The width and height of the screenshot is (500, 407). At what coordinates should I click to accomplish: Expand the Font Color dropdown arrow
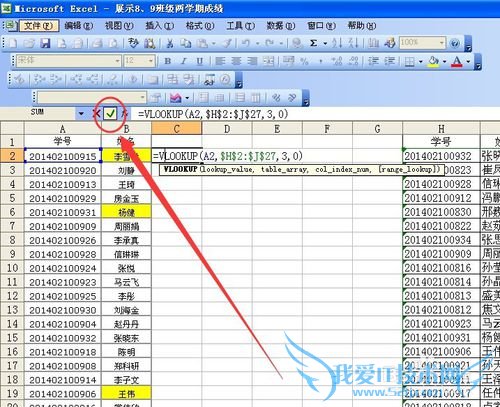468,61
